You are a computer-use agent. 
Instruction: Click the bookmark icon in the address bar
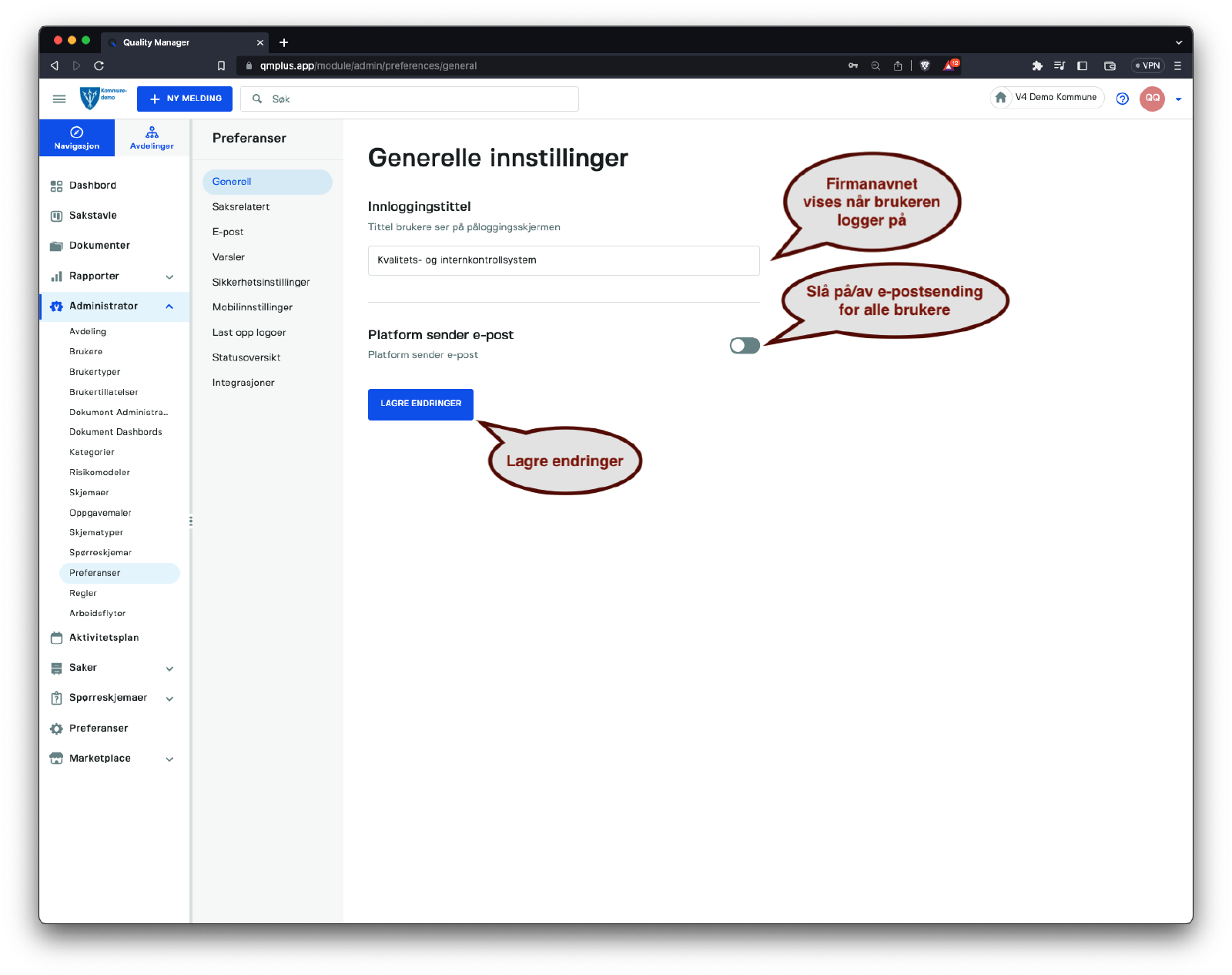(x=221, y=66)
